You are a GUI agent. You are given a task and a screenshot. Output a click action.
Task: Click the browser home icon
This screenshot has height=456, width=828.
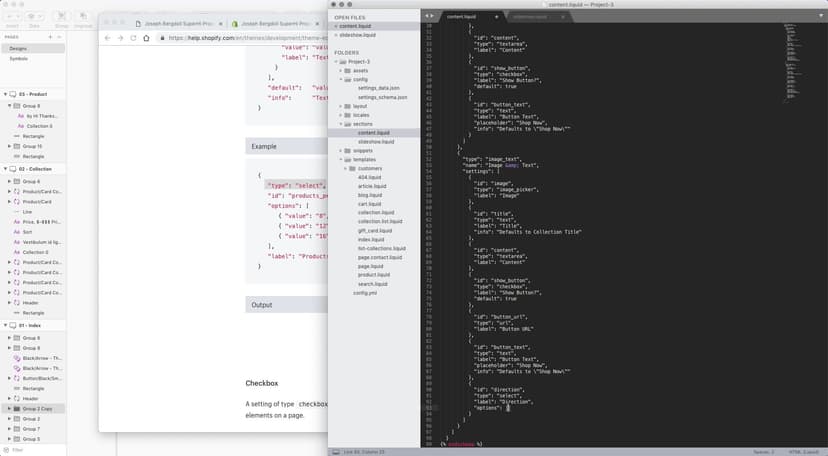[x=146, y=38]
